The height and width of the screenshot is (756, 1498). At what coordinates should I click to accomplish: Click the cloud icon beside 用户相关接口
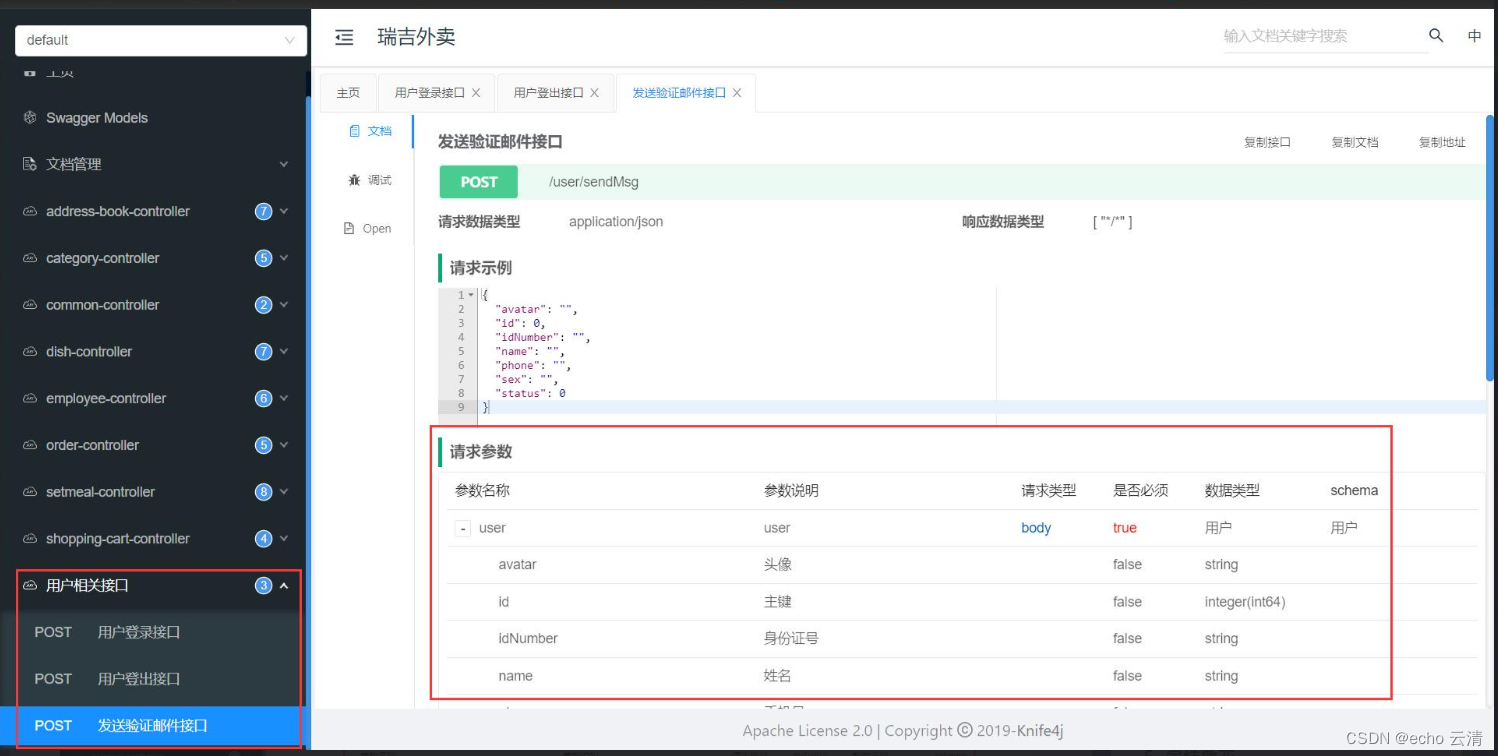click(x=30, y=585)
